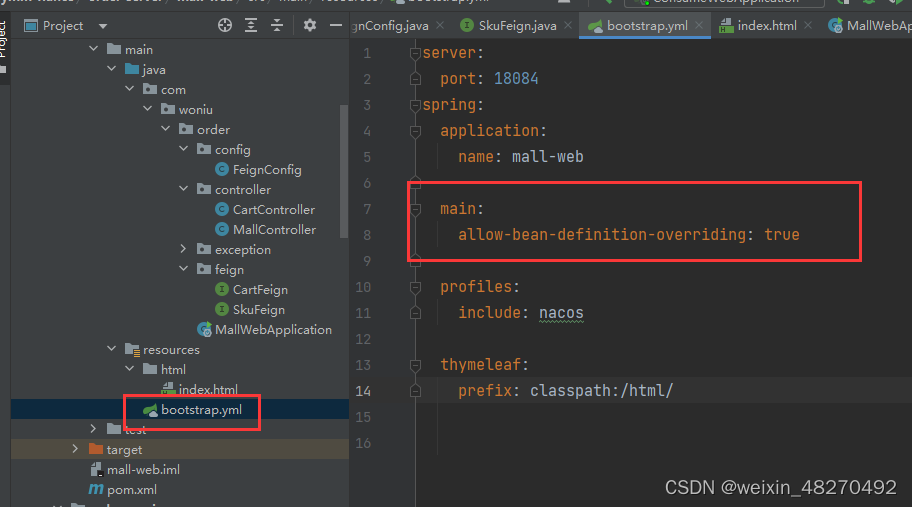Click the nacos profile value
Viewport: 912px width, 507px height.
tap(561, 312)
